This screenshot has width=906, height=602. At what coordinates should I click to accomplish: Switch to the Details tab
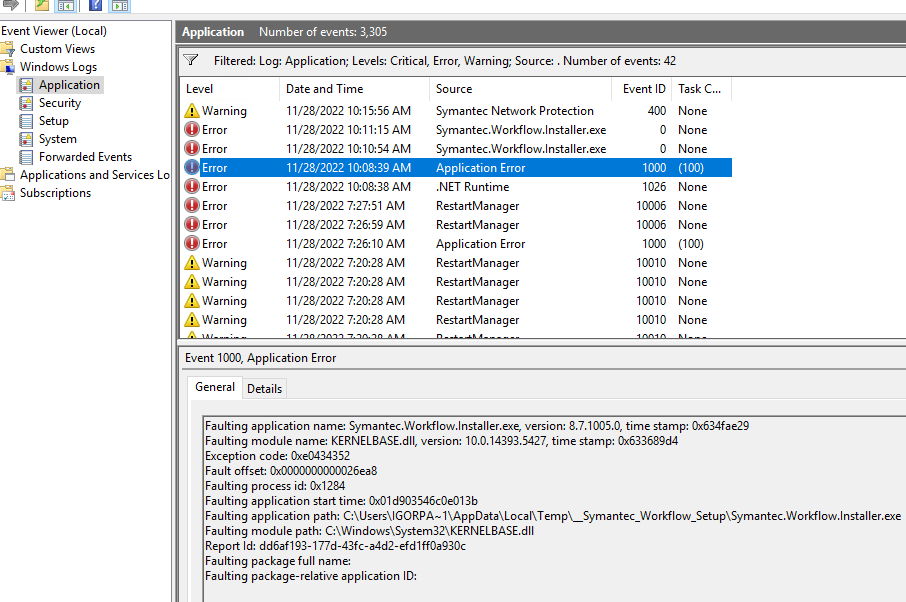tap(264, 389)
